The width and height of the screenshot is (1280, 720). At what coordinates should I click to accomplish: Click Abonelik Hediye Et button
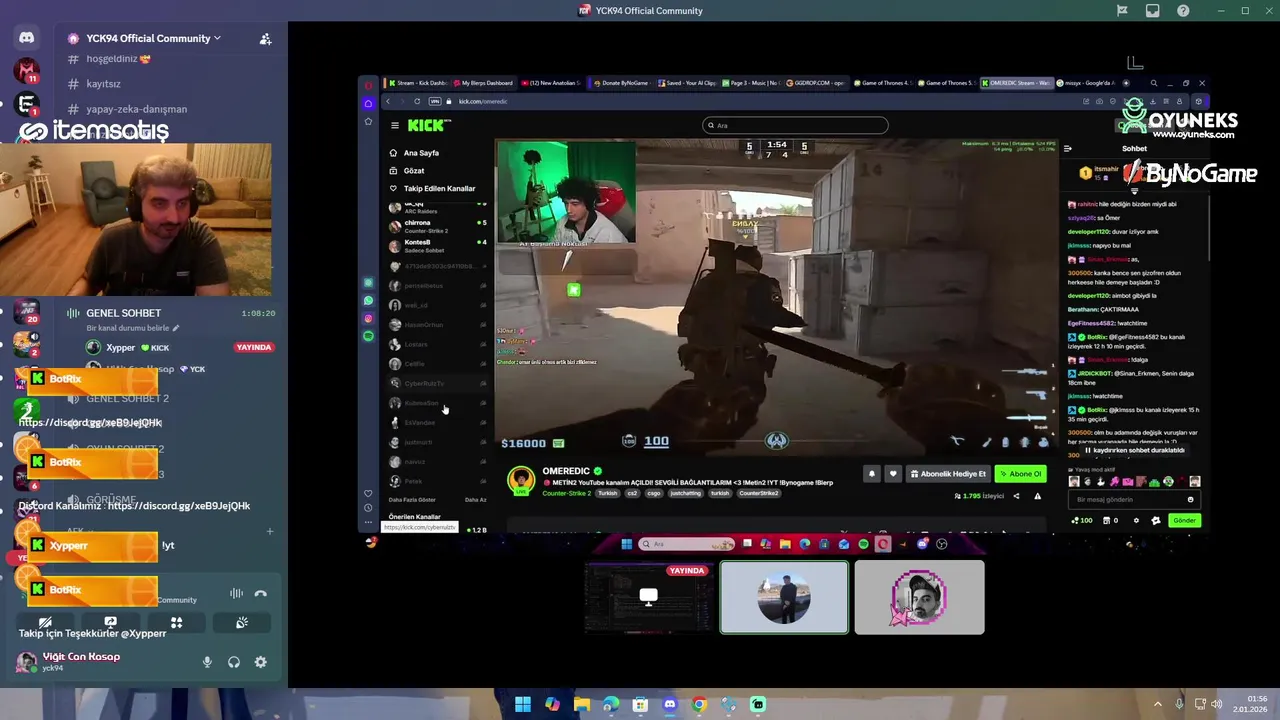(949, 474)
